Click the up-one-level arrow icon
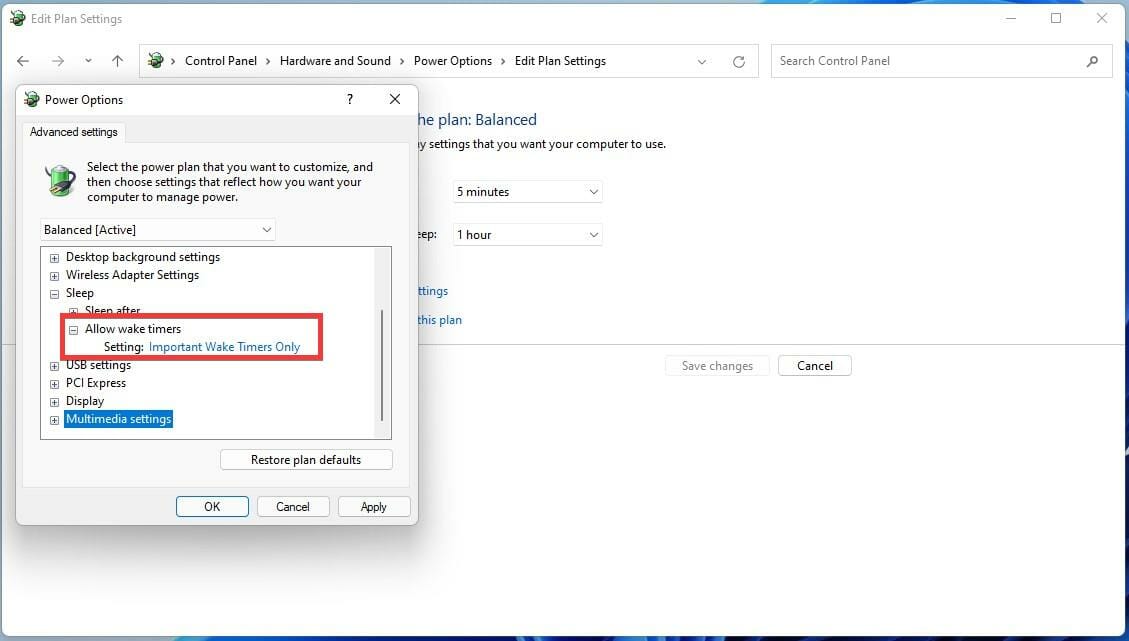The height and width of the screenshot is (641, 1129). tap(117, 61)
